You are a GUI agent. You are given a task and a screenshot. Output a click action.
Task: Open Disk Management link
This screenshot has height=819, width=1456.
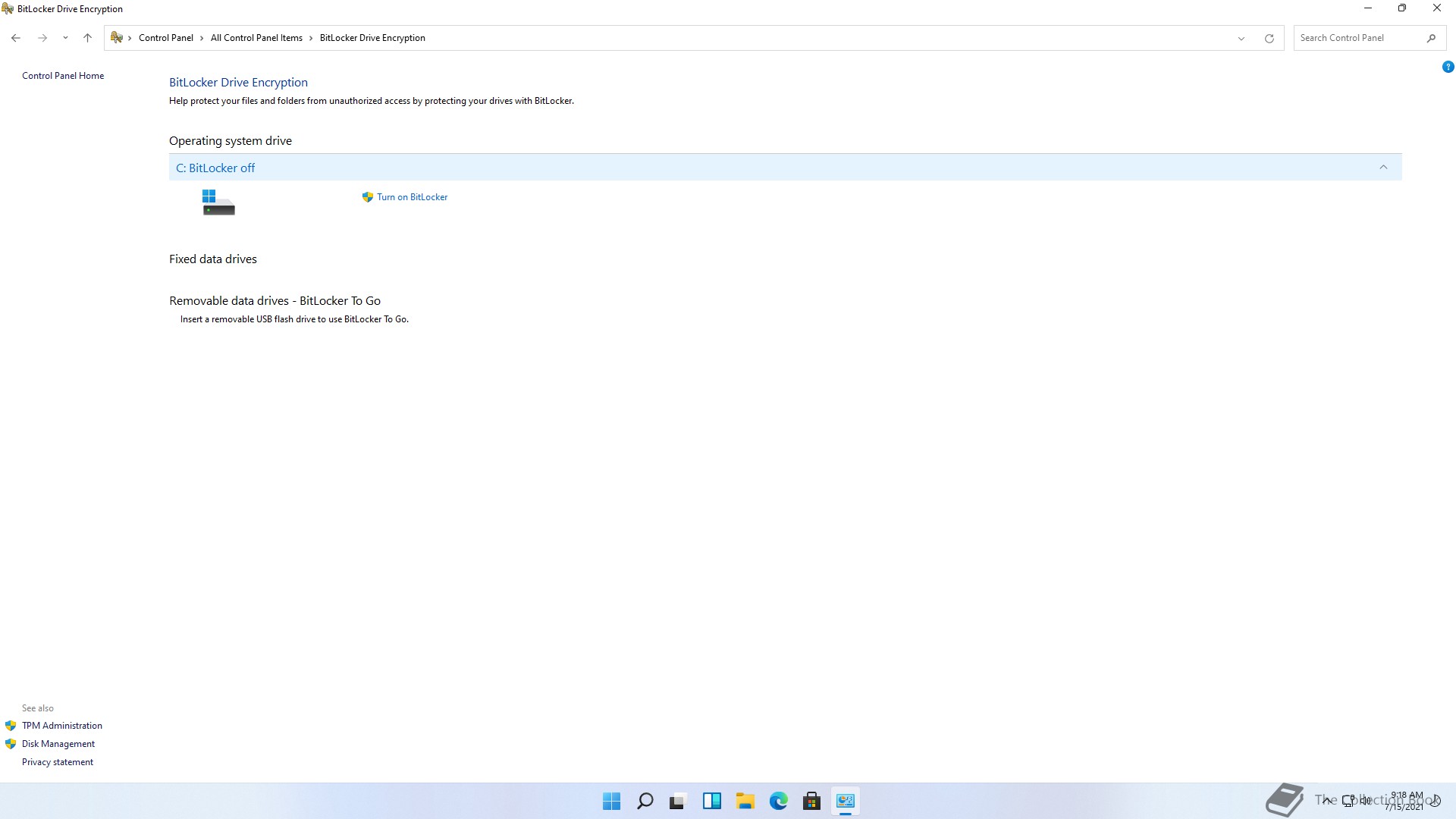click(x=58, y=744)
